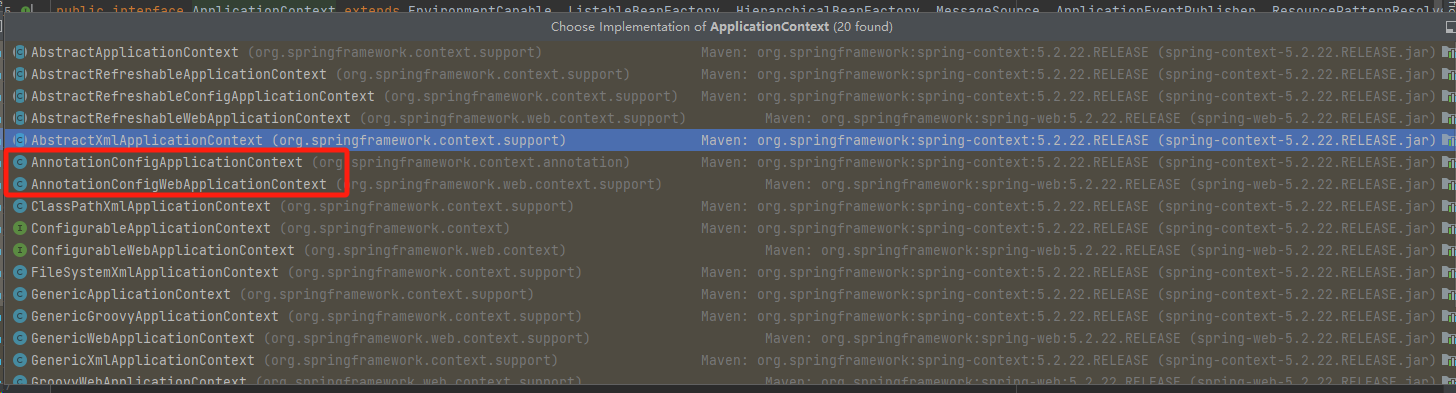Pick GenericXmlApplicationContext in the popup
The width and height of the screenshot is (1456, 393).
tap(728, 360)
